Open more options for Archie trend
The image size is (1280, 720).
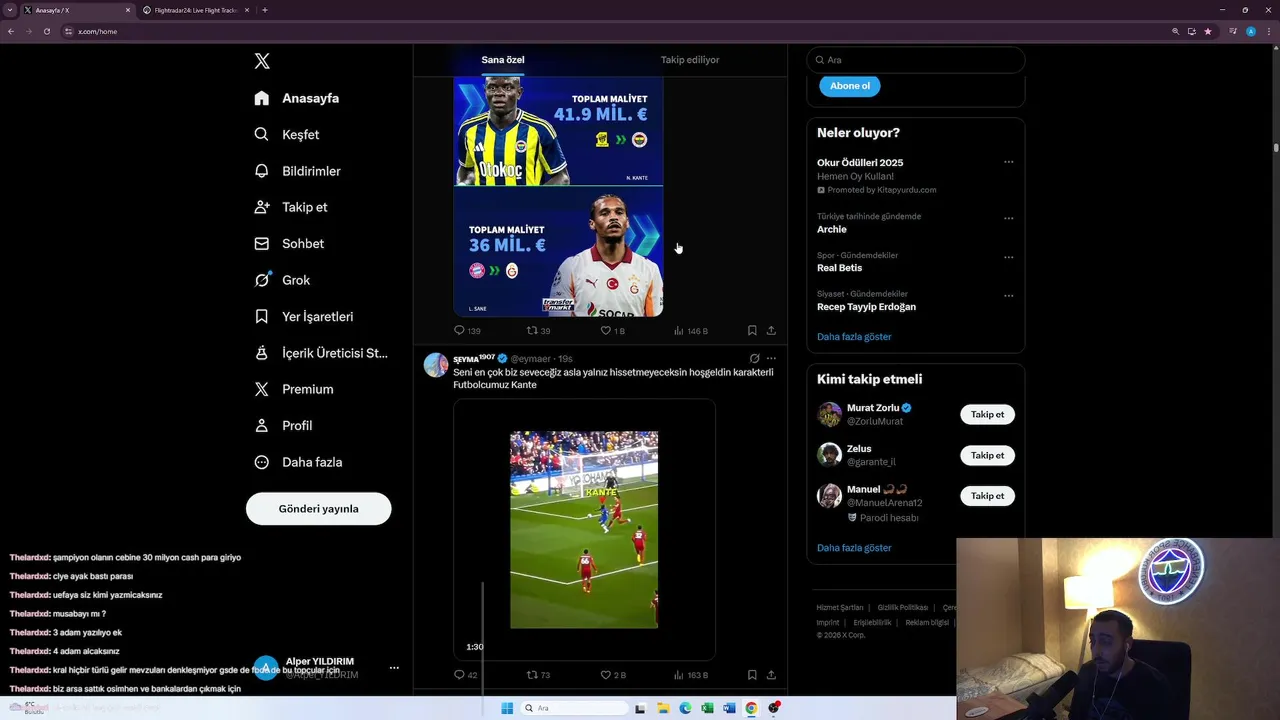(x=1008, y=218)
